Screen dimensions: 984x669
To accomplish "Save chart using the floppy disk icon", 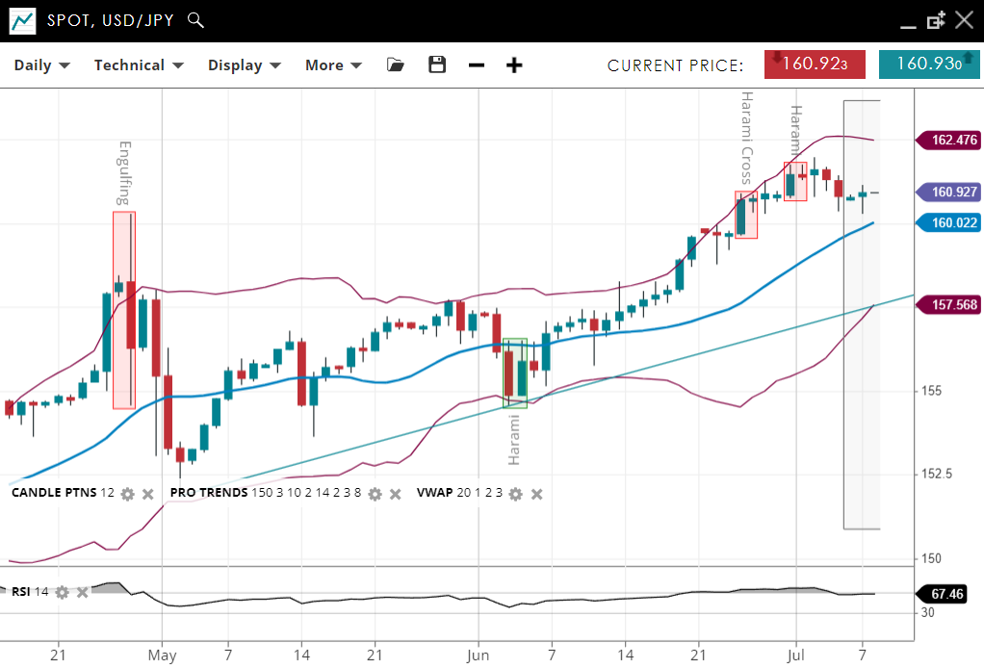I will click(x=437, y=65).
